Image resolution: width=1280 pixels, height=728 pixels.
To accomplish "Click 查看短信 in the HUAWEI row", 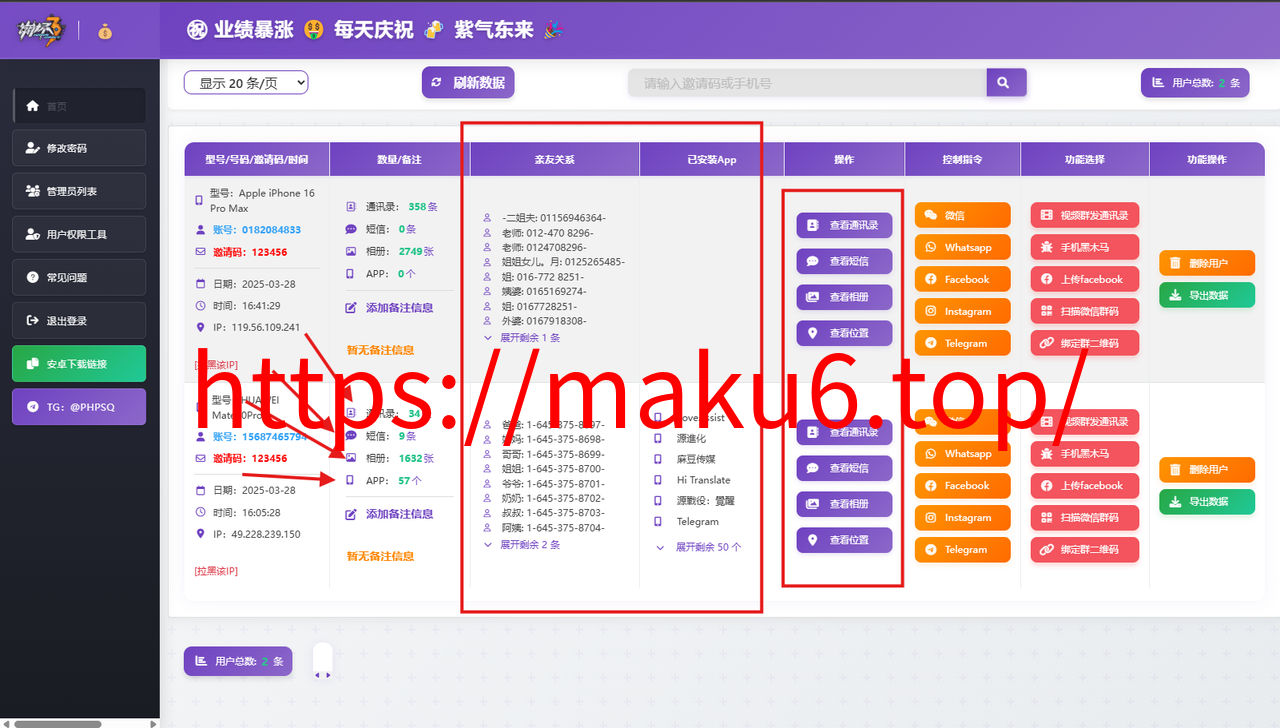I will 844,468.
